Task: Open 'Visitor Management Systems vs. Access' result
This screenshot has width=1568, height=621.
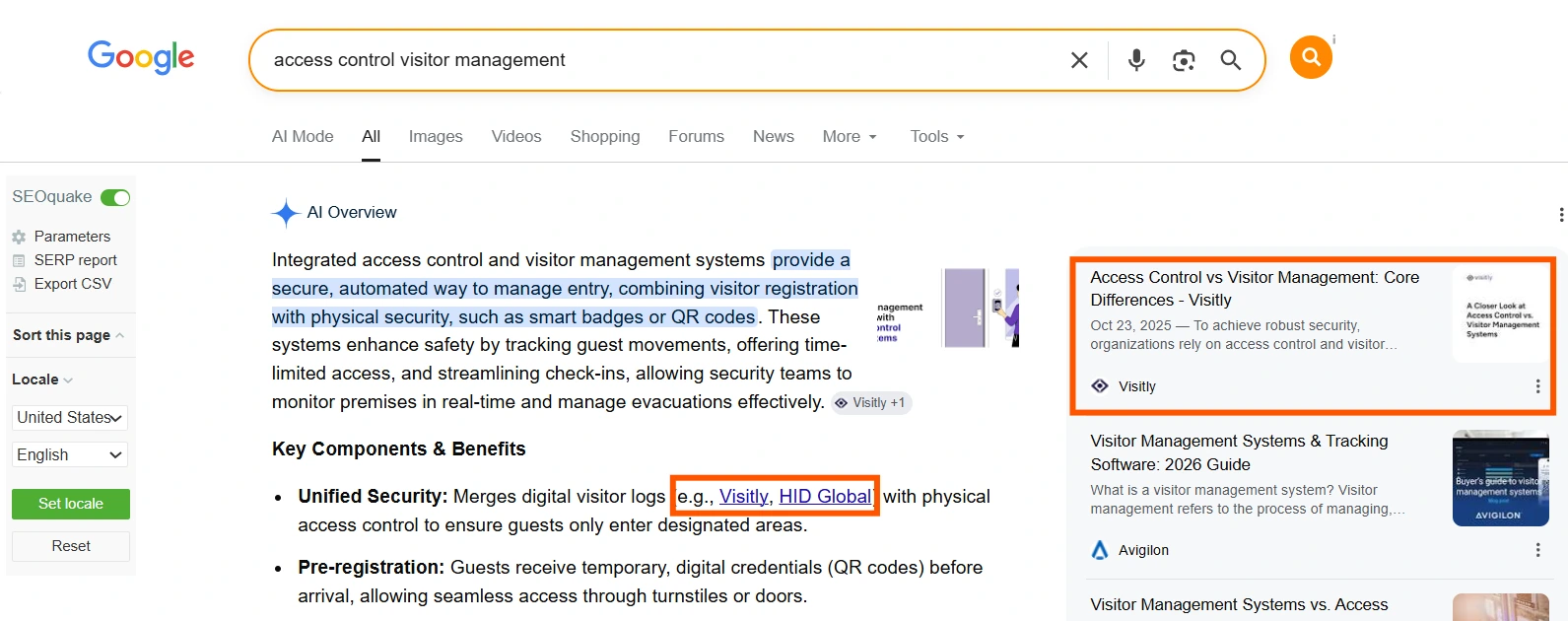Action: [1239, 605]
